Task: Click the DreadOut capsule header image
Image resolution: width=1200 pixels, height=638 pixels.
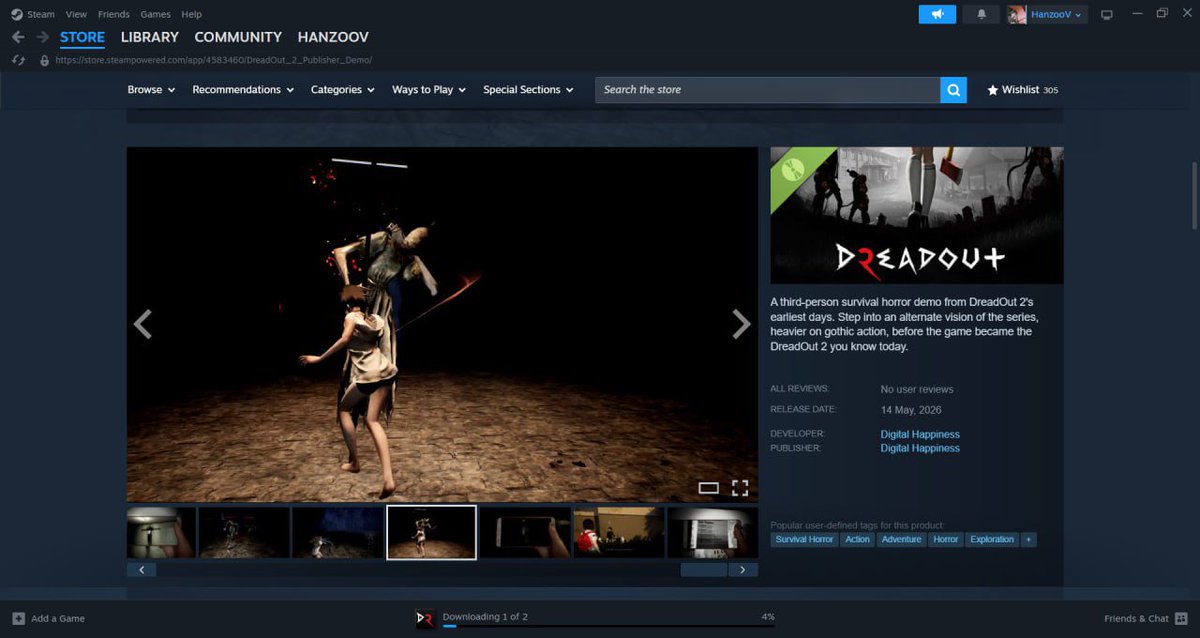Action: click(917, 215)
